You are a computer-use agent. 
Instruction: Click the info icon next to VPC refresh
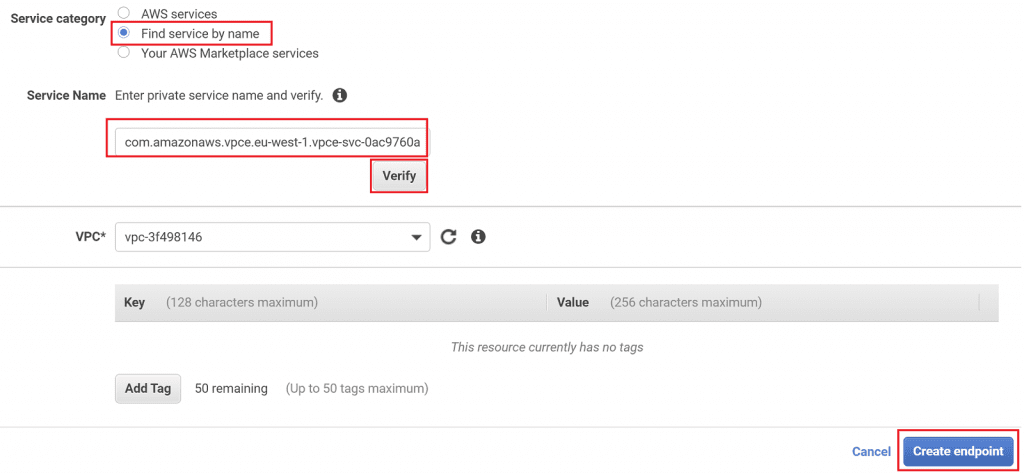click(478, 237)
